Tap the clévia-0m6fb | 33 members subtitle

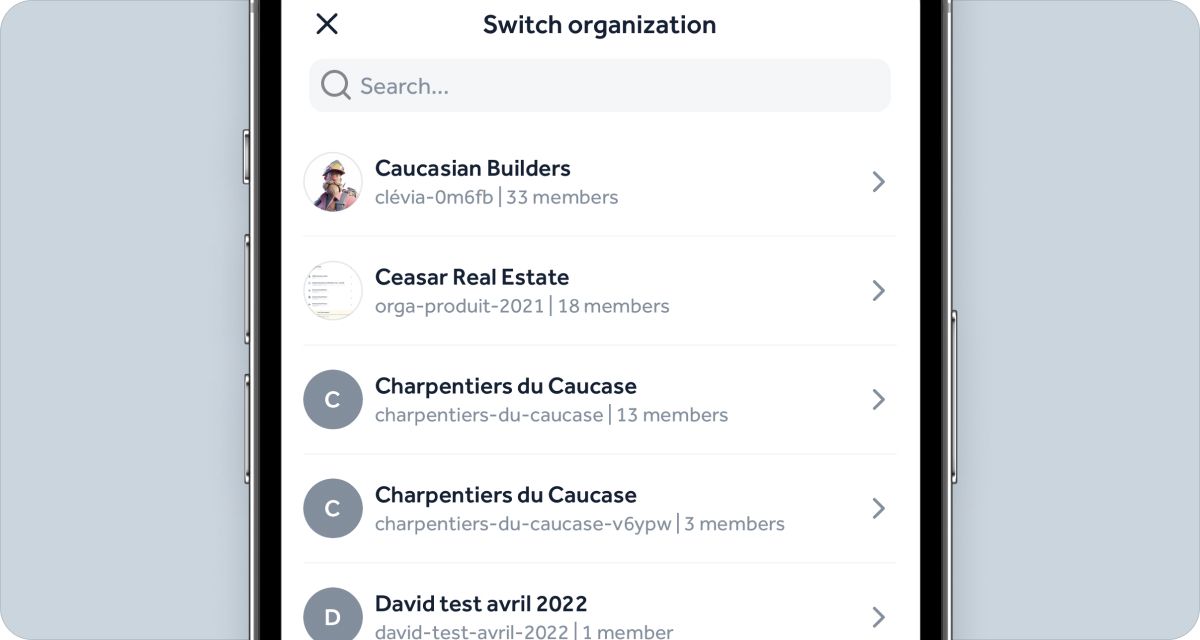tap(496, 197)
